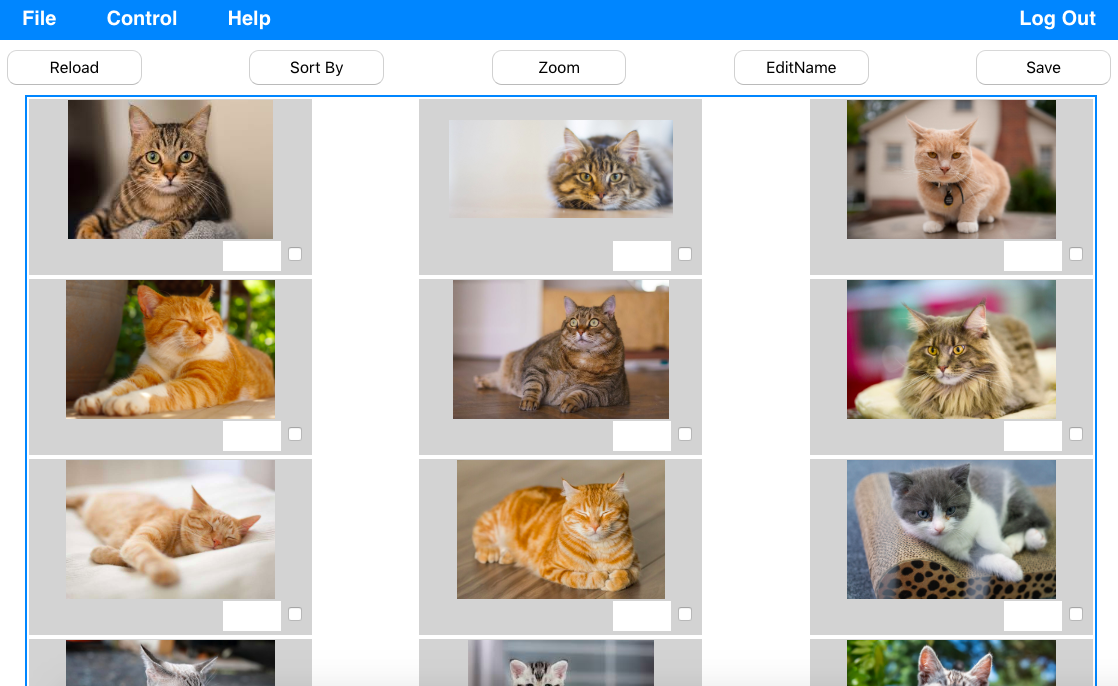This screenshot has width=1118, height=686.
Task: Select the gray-white kitten on scratcher thumbnail
Action: [x=951, y=529]
